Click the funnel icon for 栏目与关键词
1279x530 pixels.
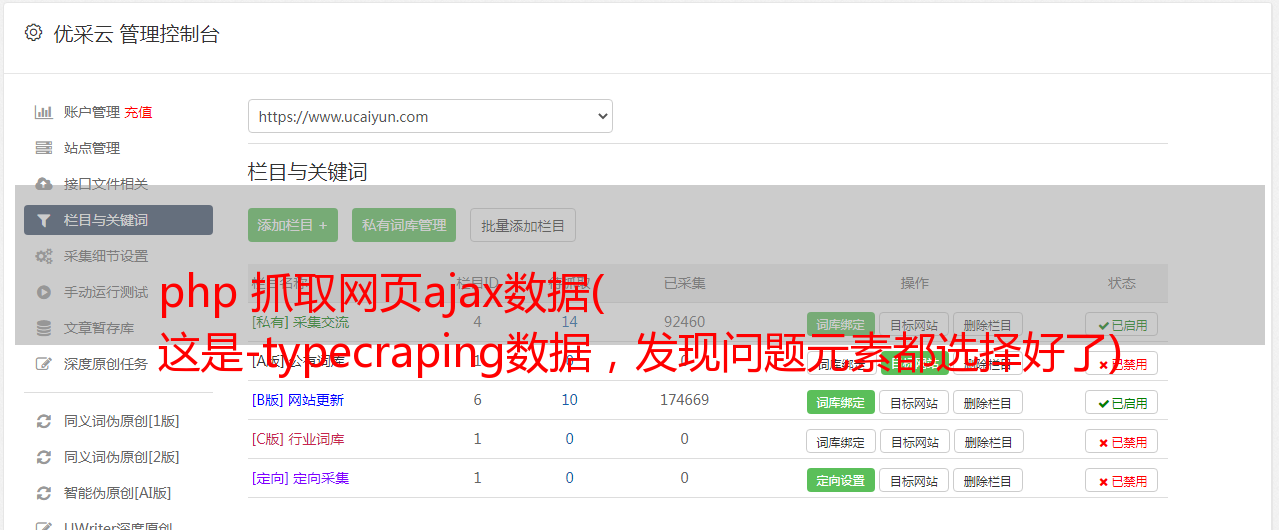click(x=43, y=220)
